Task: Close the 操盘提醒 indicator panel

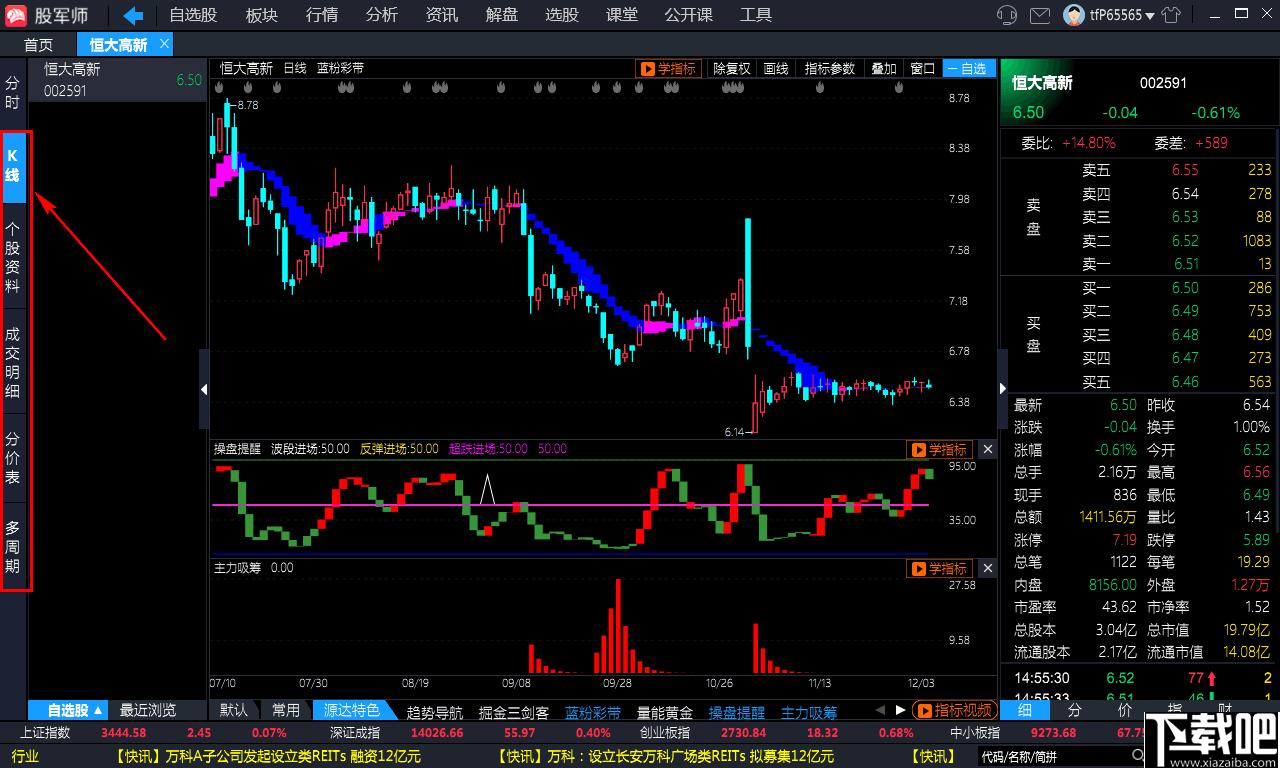Action: point(987,450)
